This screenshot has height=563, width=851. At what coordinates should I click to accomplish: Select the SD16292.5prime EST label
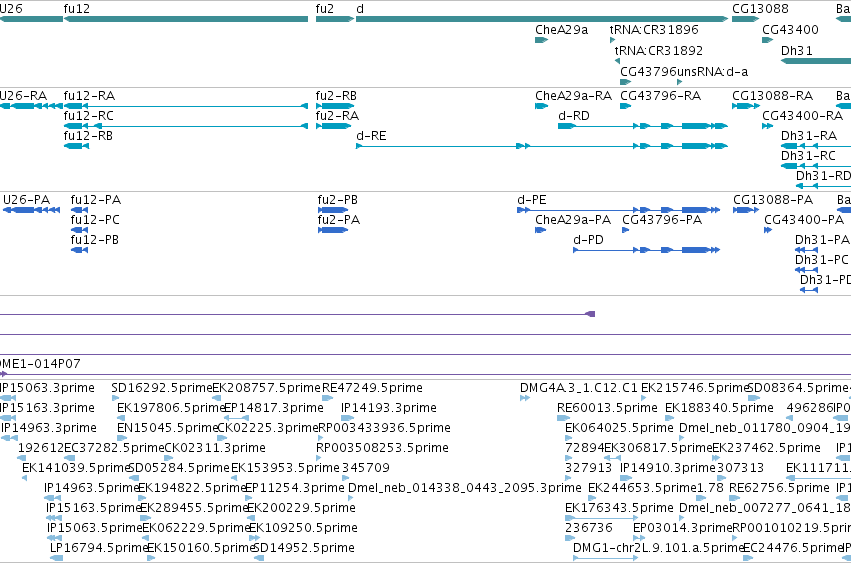click(x=161, y=388)
